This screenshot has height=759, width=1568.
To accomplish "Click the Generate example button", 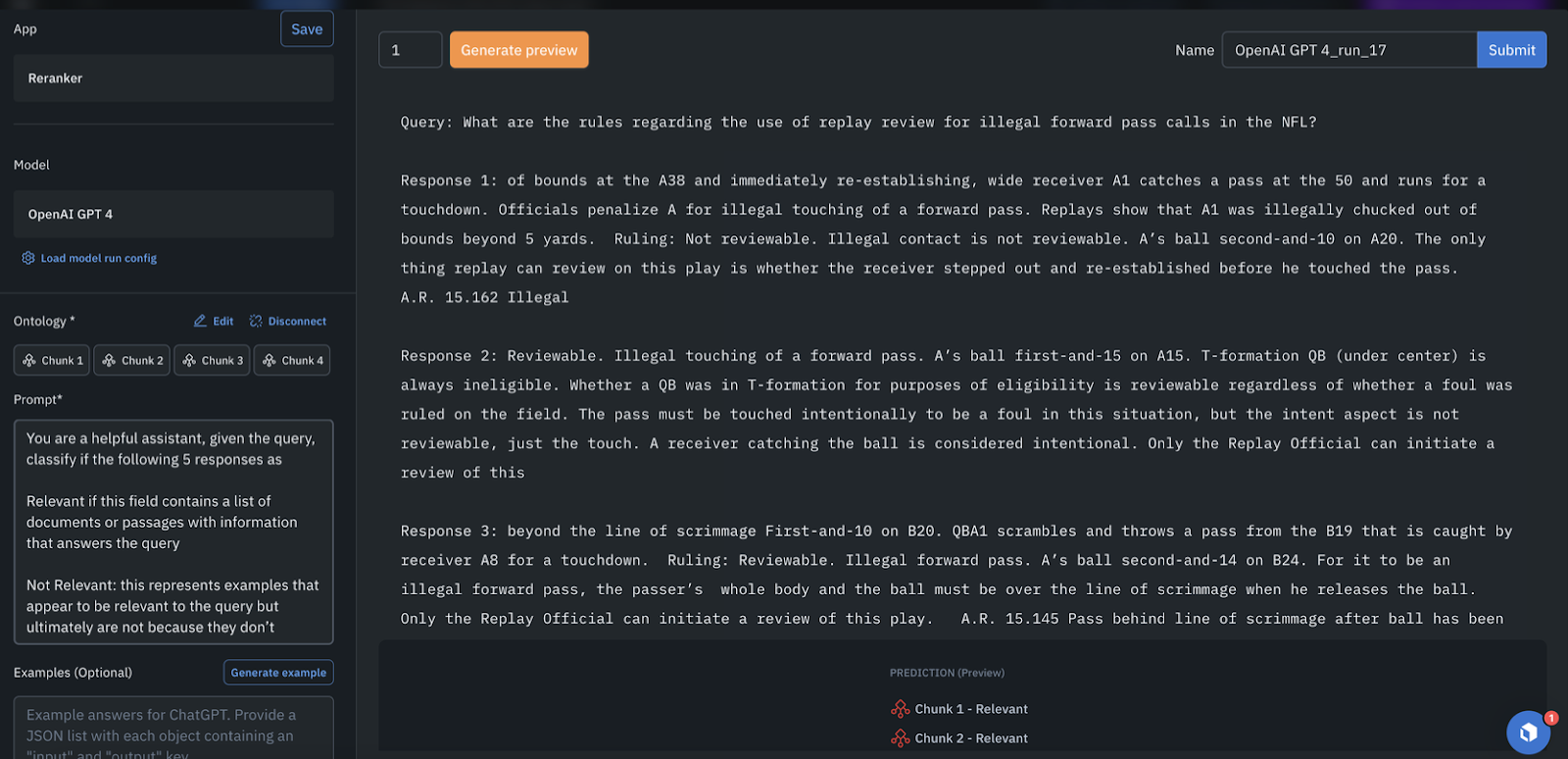I will (x=278, y=673).
